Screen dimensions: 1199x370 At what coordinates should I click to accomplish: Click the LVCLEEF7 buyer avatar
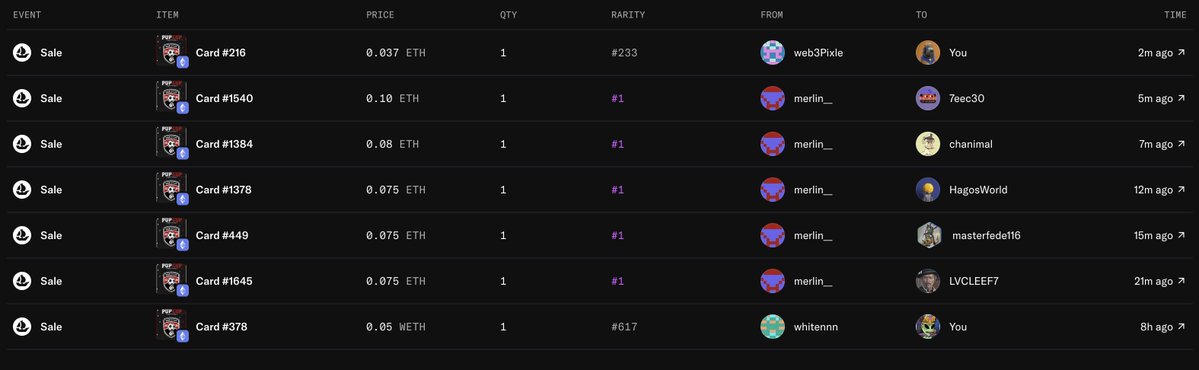[928, 281]
